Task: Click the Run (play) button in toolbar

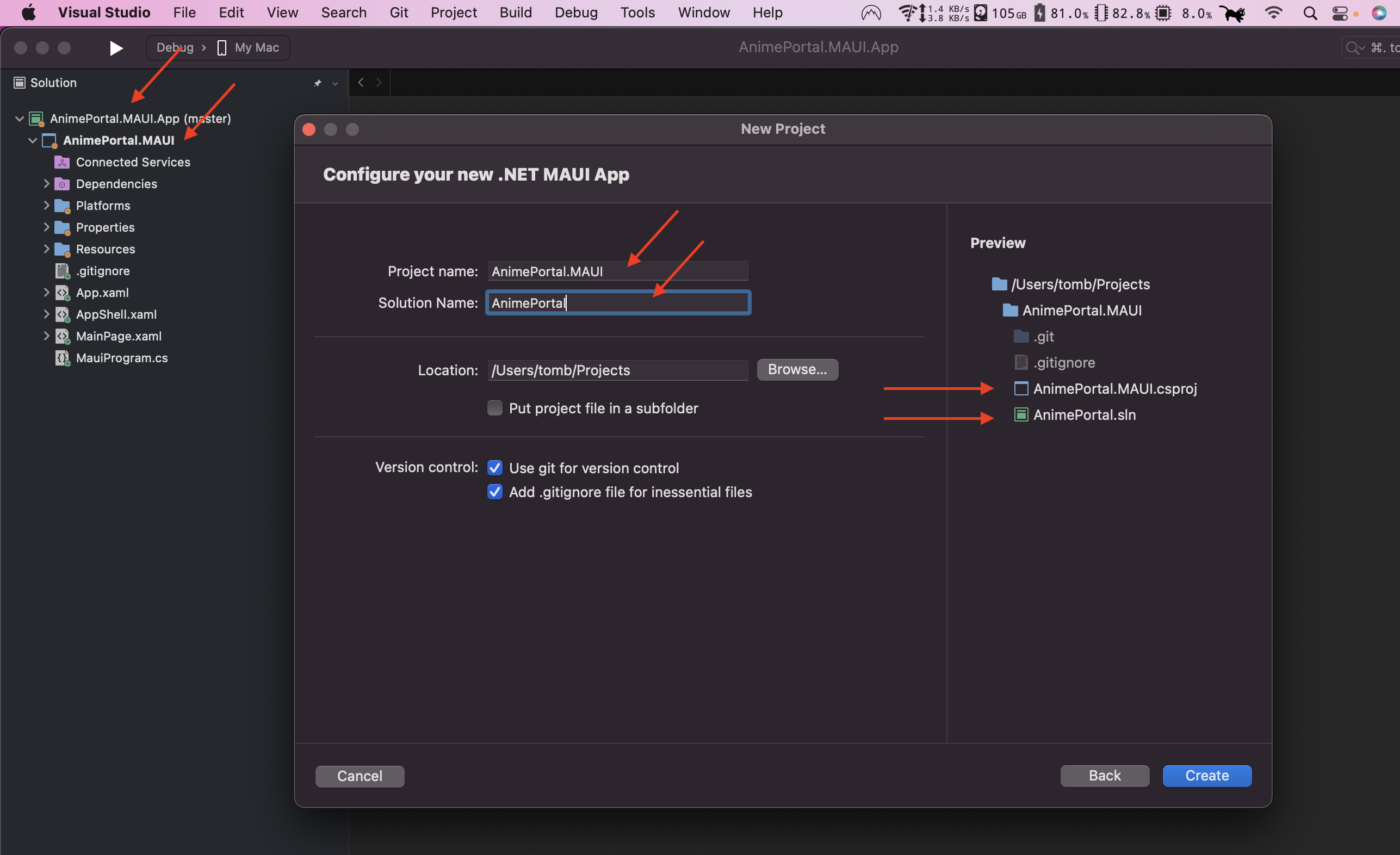Action: click(115, 48)
